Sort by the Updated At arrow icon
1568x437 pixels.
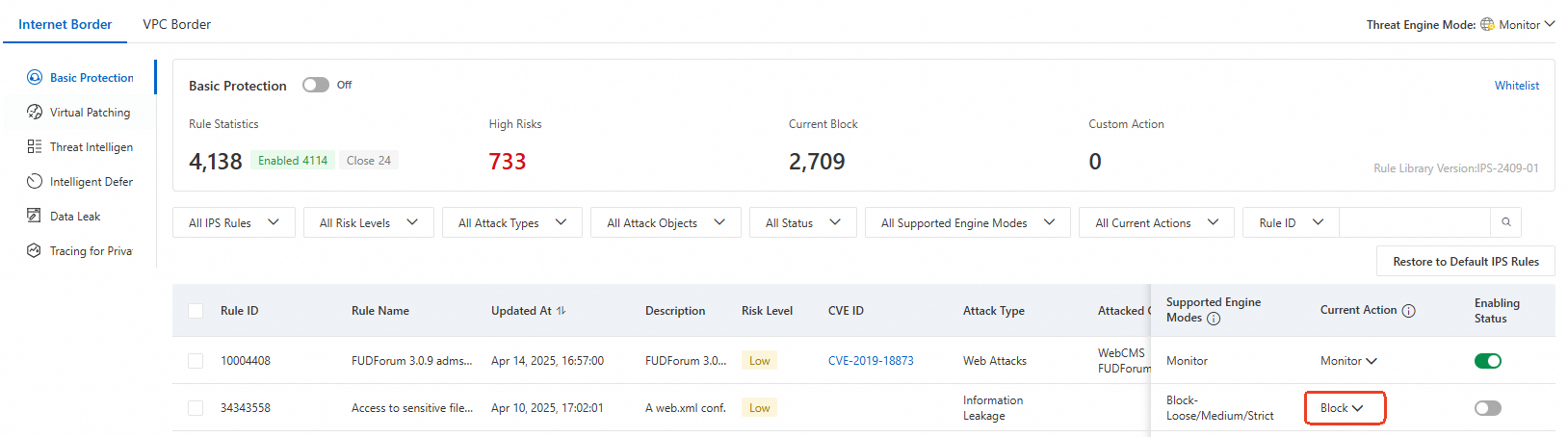(x=562, y=310)
